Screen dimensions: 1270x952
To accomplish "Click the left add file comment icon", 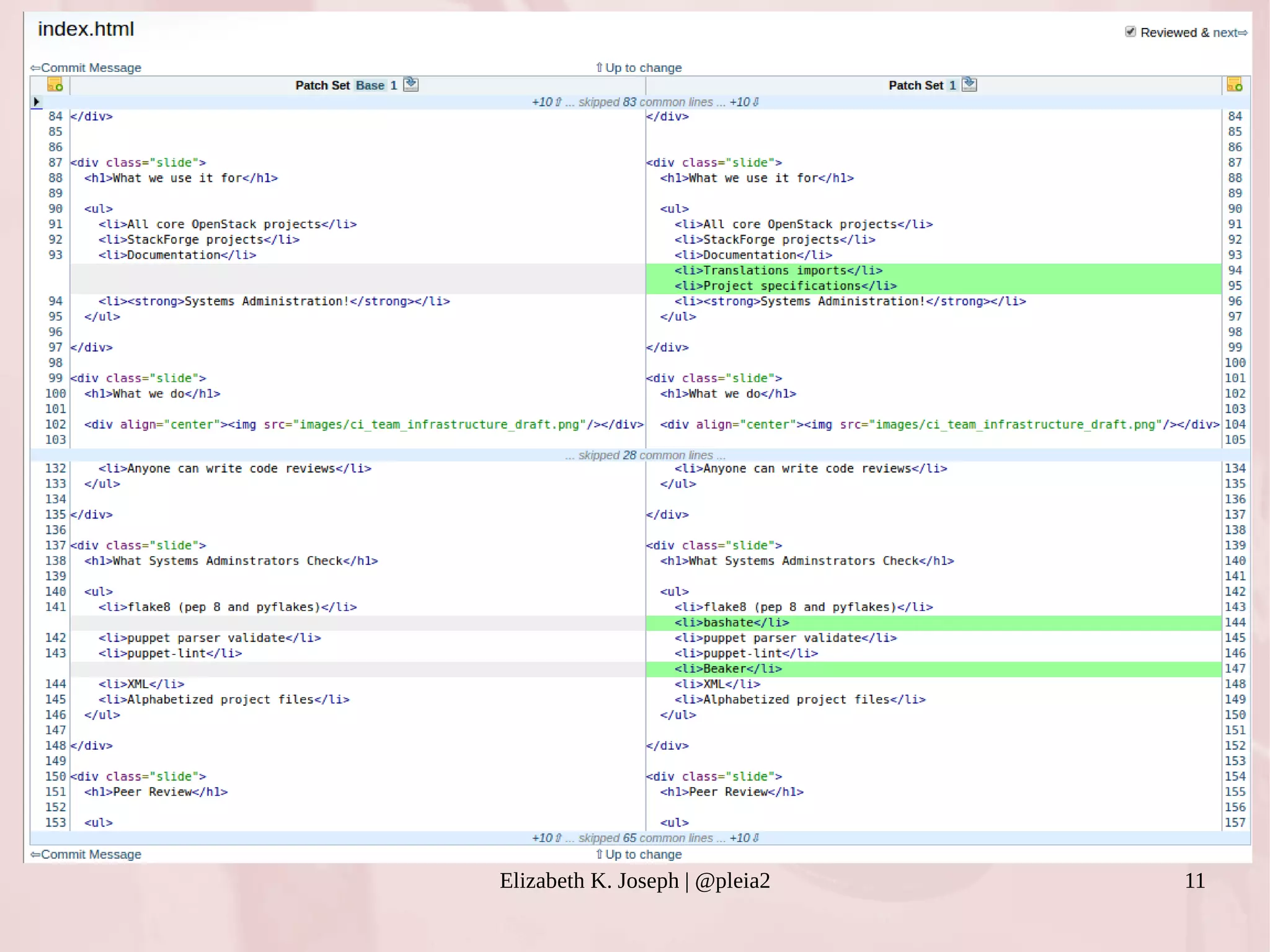I will [55, 85].
